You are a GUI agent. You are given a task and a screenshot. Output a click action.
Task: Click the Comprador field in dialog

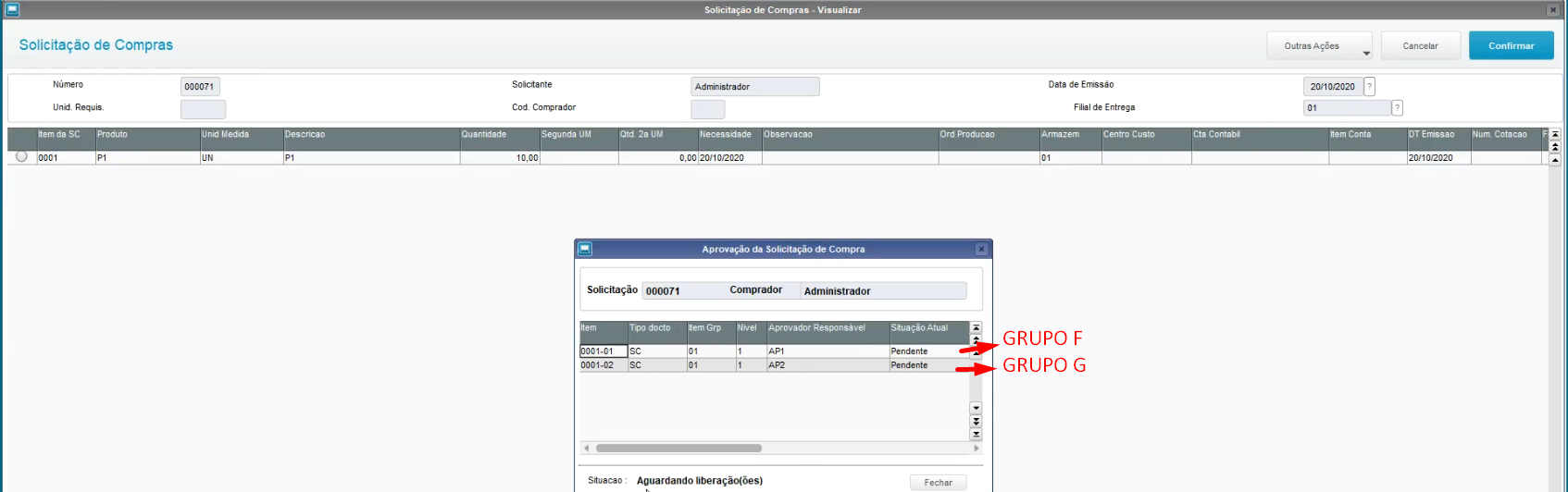(x=883, y=290)
